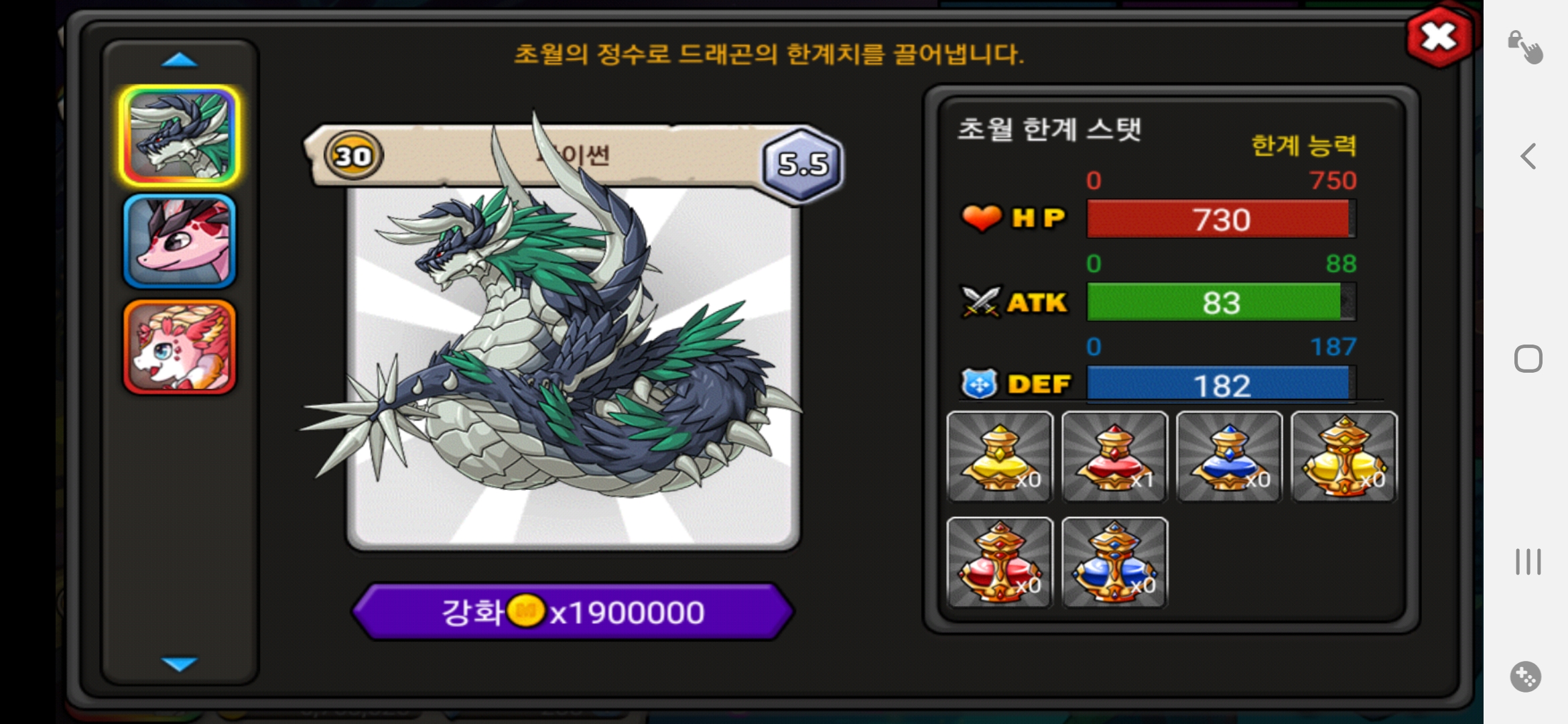Select the green-maned dark dragon thumbnail
Screen dimensions: 1568x724
tap(179, 136)
